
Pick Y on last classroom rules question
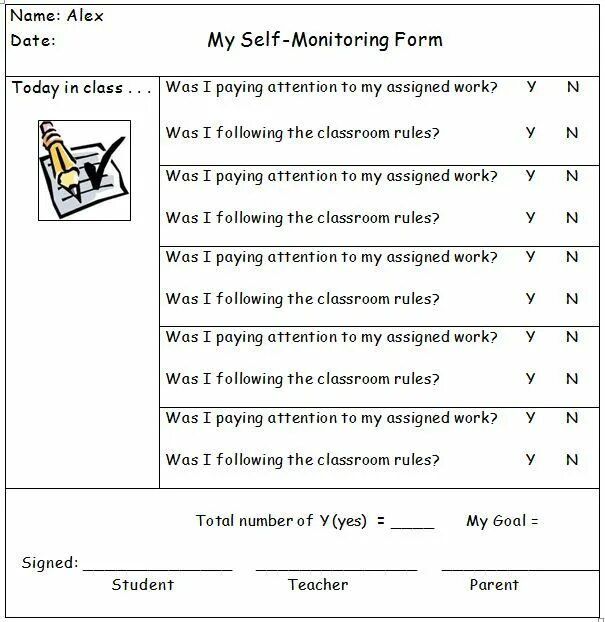click(530, 459)
